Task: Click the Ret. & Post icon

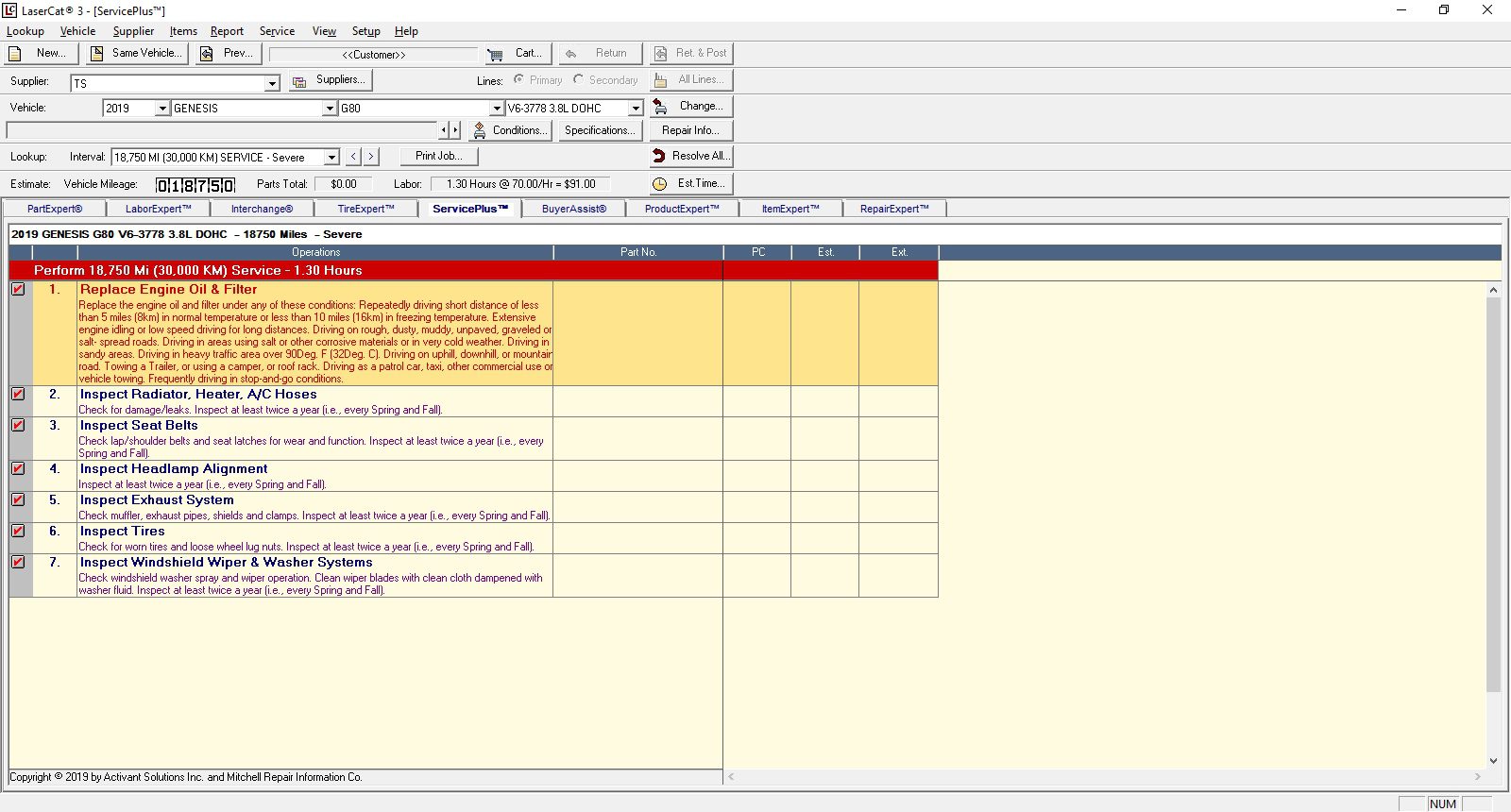Action: tap(661, 54)
